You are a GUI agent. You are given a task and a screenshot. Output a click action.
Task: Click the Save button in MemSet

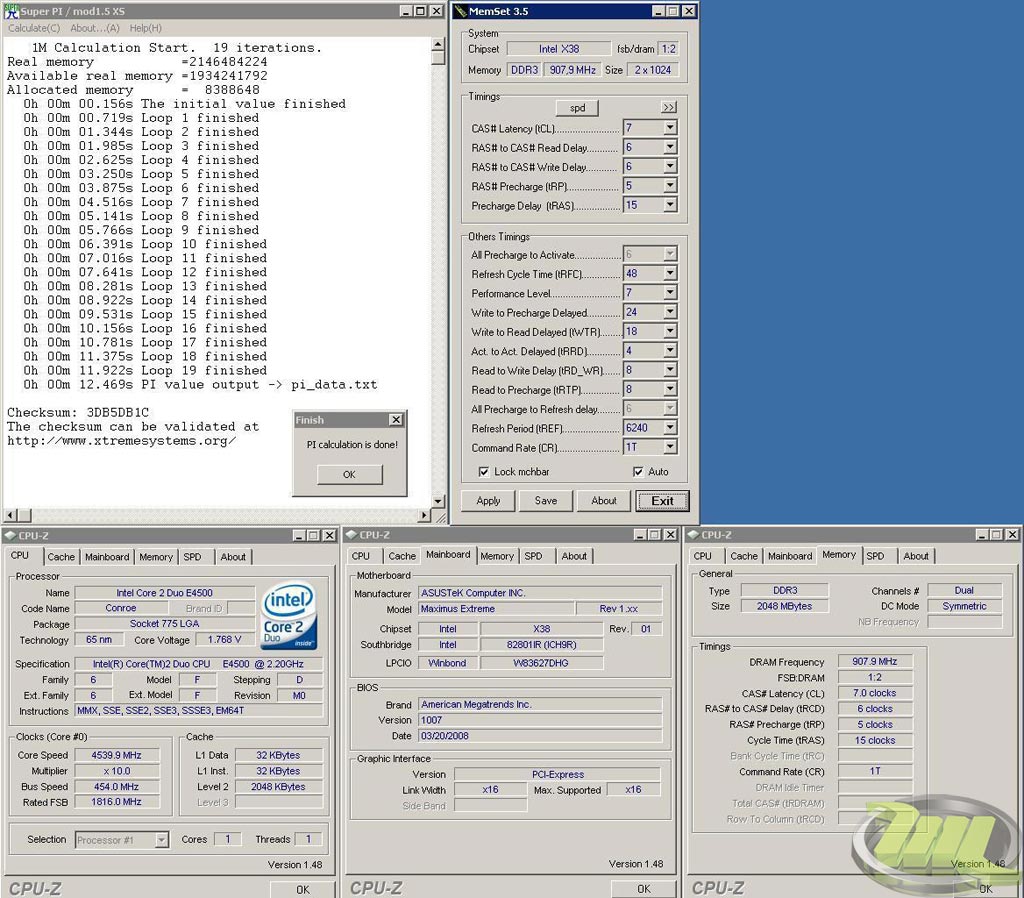click(546, 501)
